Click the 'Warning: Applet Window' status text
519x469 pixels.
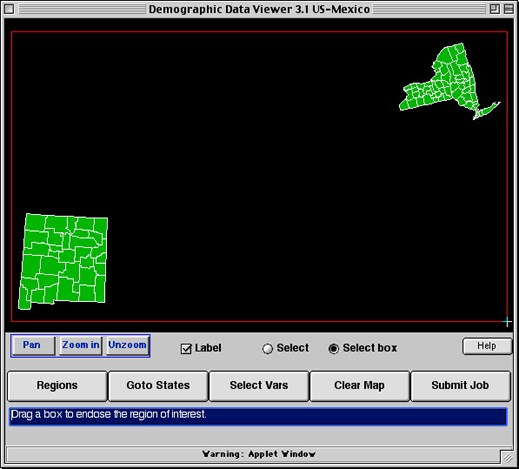pyautogui.click(x=259, y=454)
